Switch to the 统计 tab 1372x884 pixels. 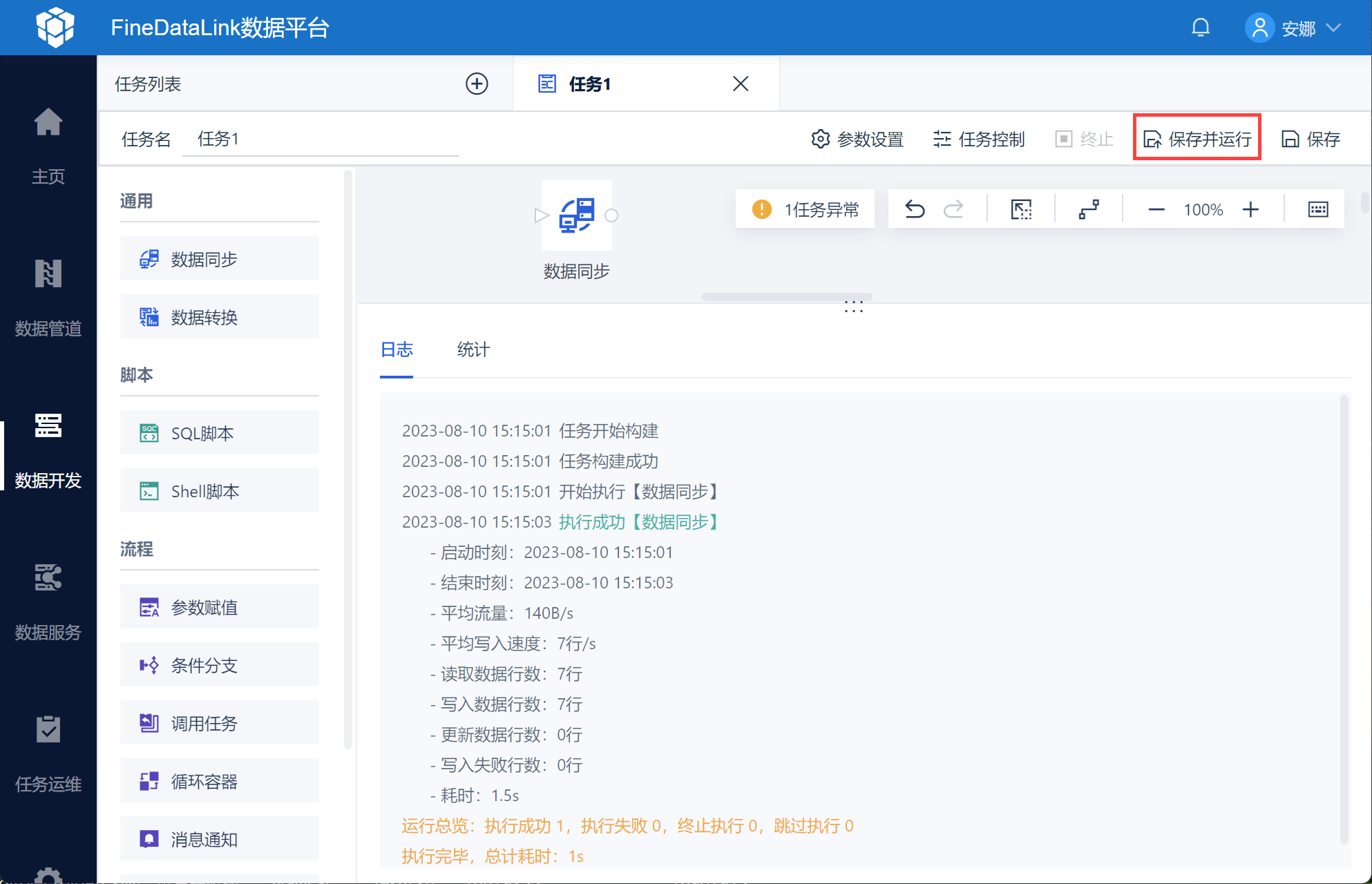point(473,349)
